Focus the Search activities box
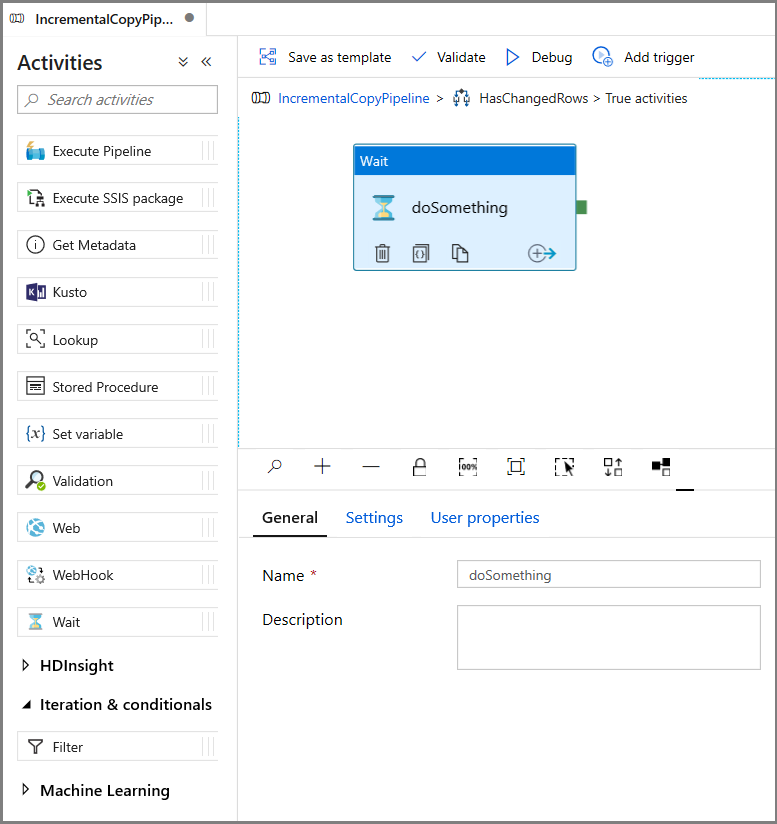The image size is (777, 824). coord(117,99)
